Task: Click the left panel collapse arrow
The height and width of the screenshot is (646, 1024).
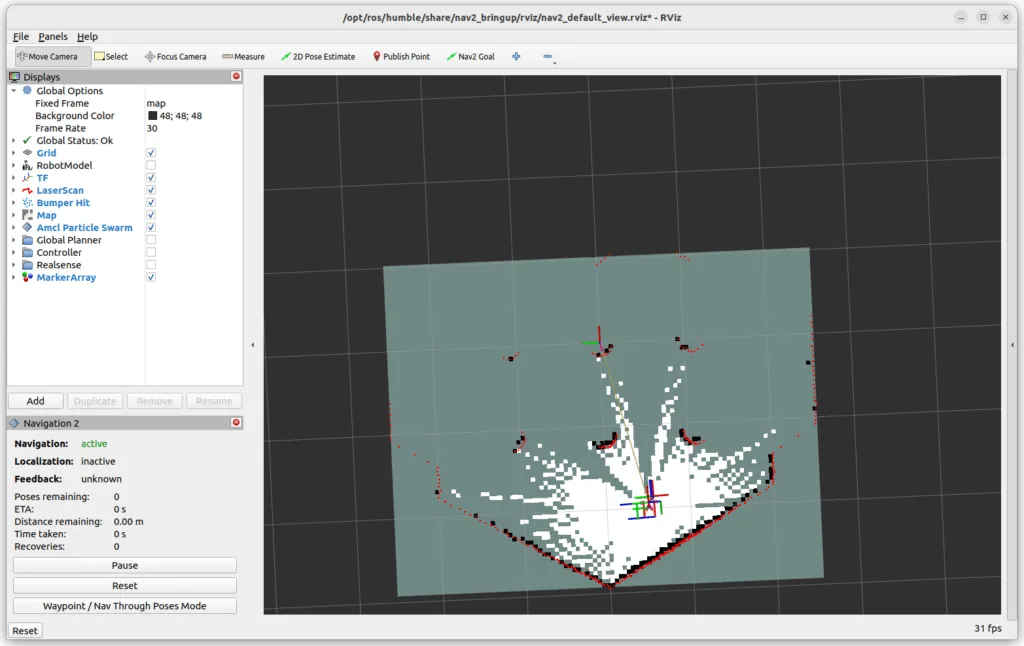Action: pos(253,345)
